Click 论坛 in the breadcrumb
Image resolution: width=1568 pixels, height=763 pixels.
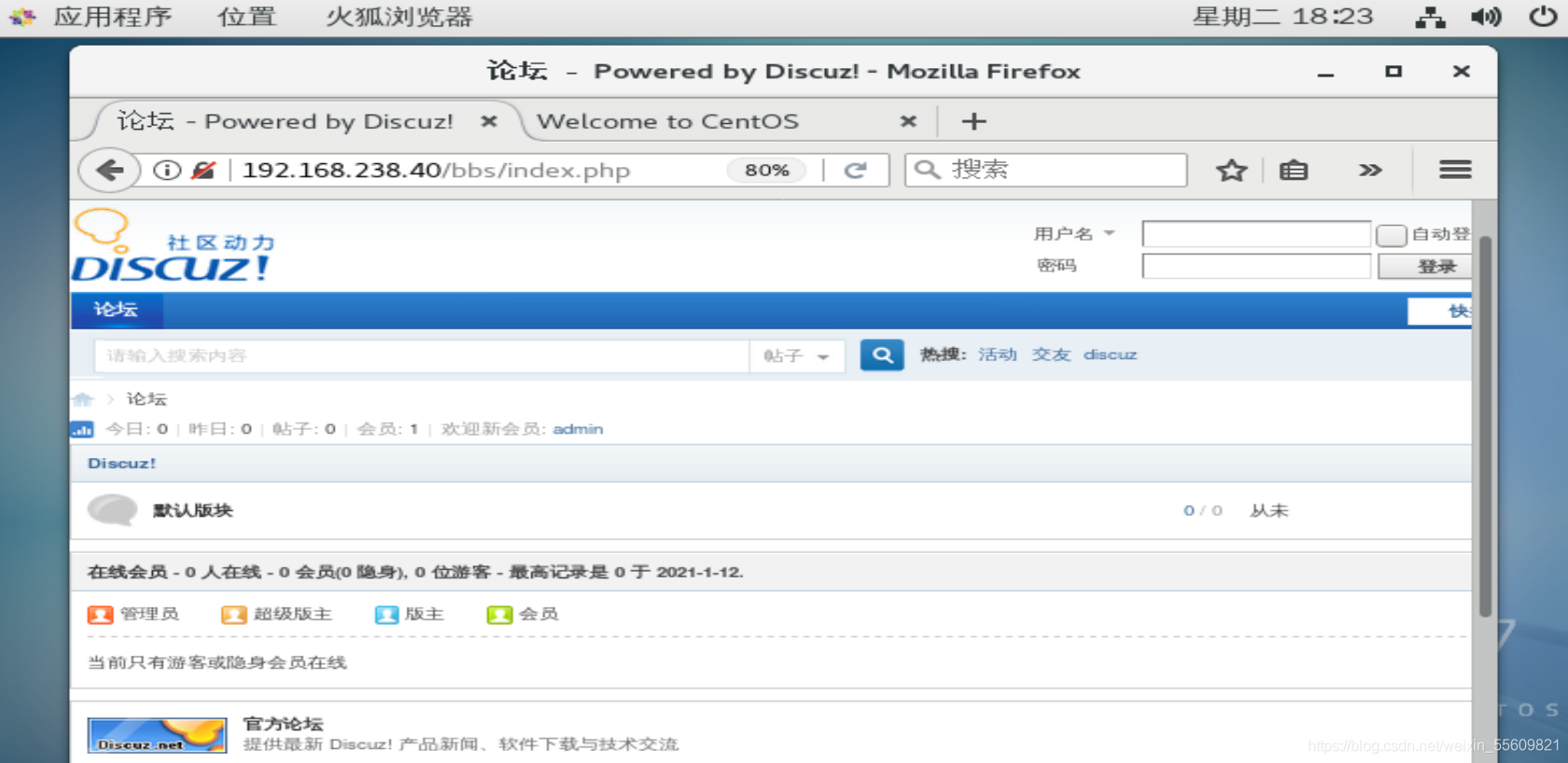[x=146, y=399]
